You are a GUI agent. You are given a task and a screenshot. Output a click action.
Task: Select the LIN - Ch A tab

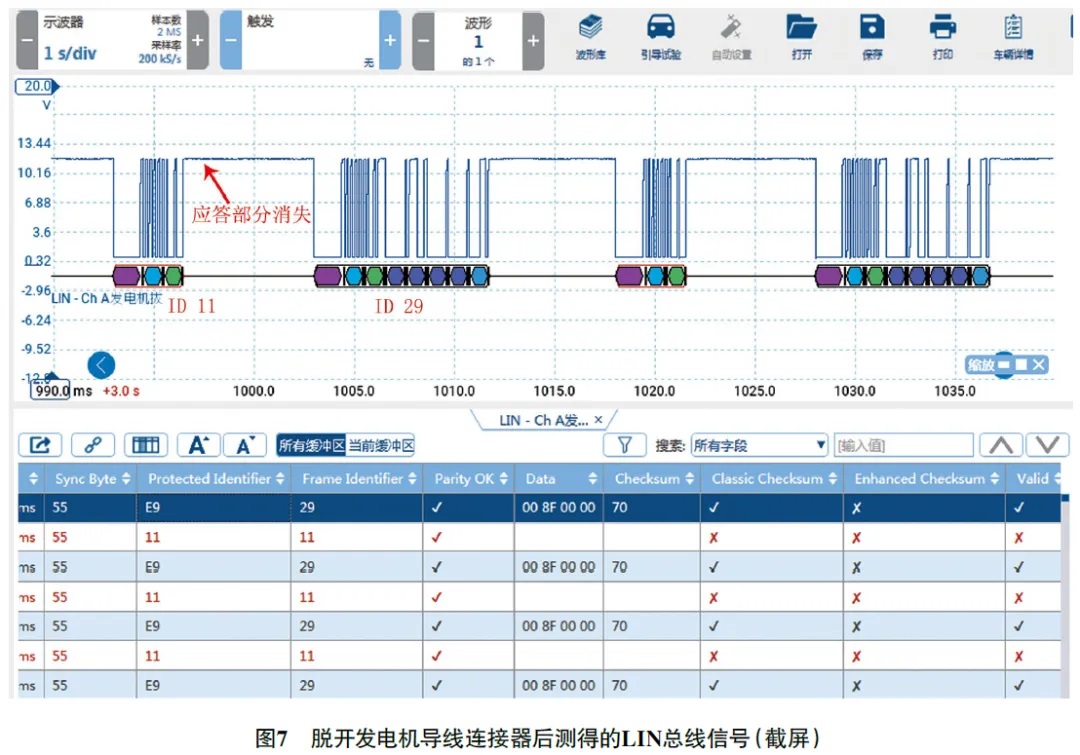click(x=544, y=420)
